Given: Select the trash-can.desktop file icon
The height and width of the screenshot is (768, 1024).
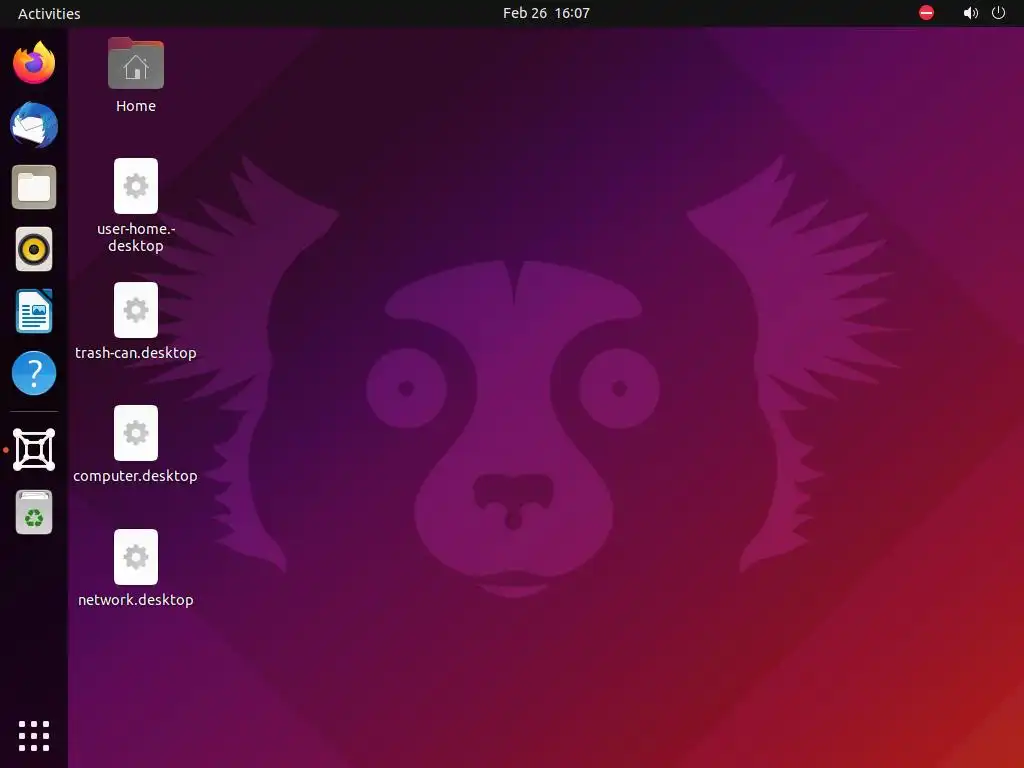Looking at the screenshot, I should click(136, 310).
